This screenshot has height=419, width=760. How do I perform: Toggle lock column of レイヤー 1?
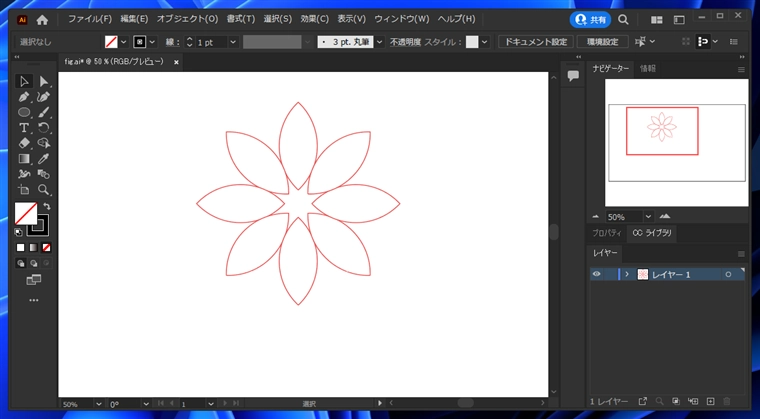[x=609, y=274]
